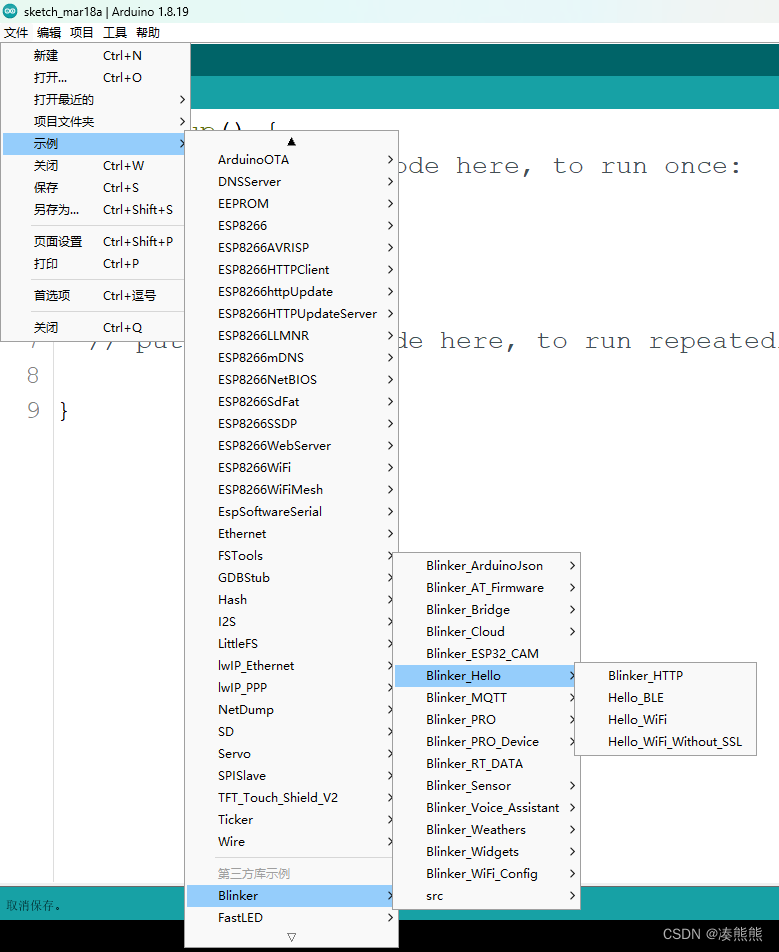Open Blinker_PRO submenu
Image resolution: width=779 pixels, height=952 pixels.
(x=485, y=719)
